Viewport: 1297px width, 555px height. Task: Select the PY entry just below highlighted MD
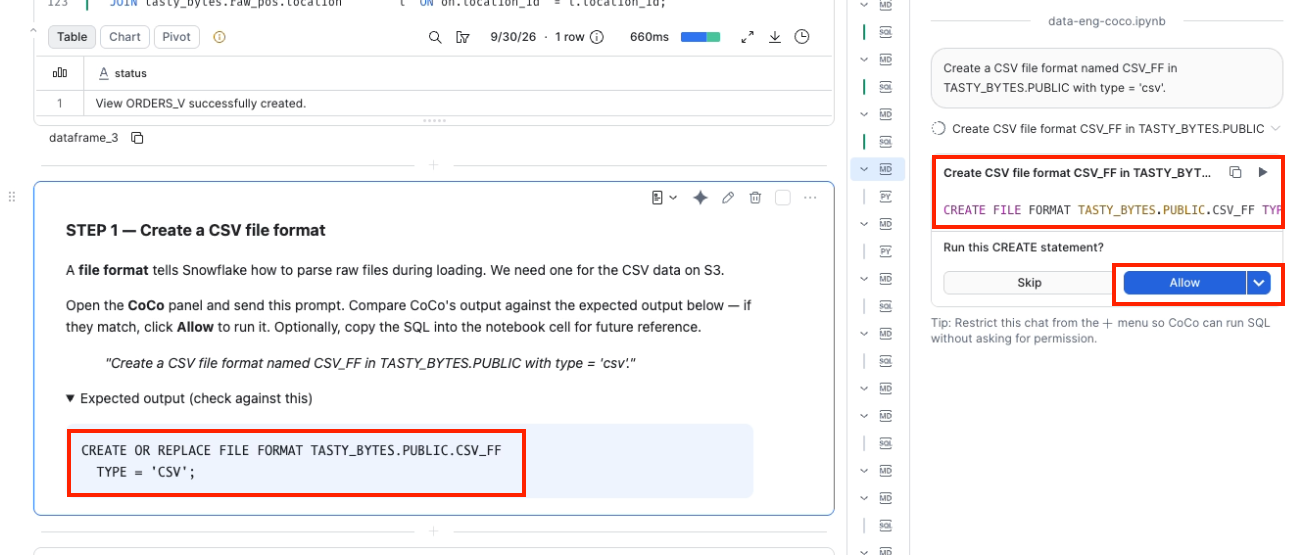coord(885,197)
